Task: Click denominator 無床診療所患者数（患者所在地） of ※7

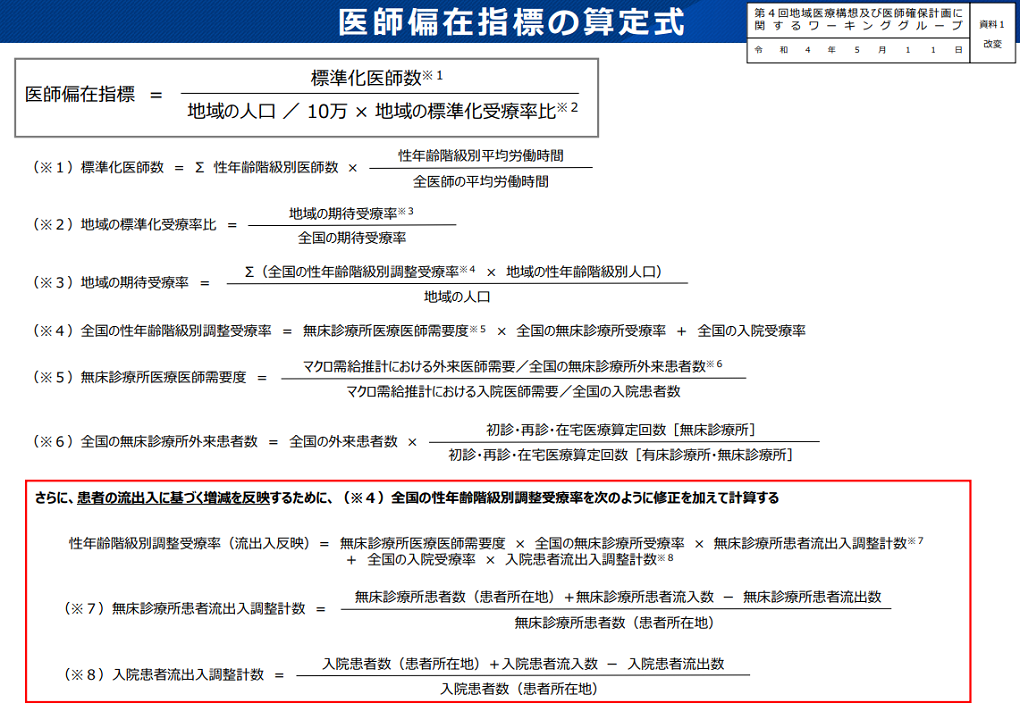Action: [615, 623]
